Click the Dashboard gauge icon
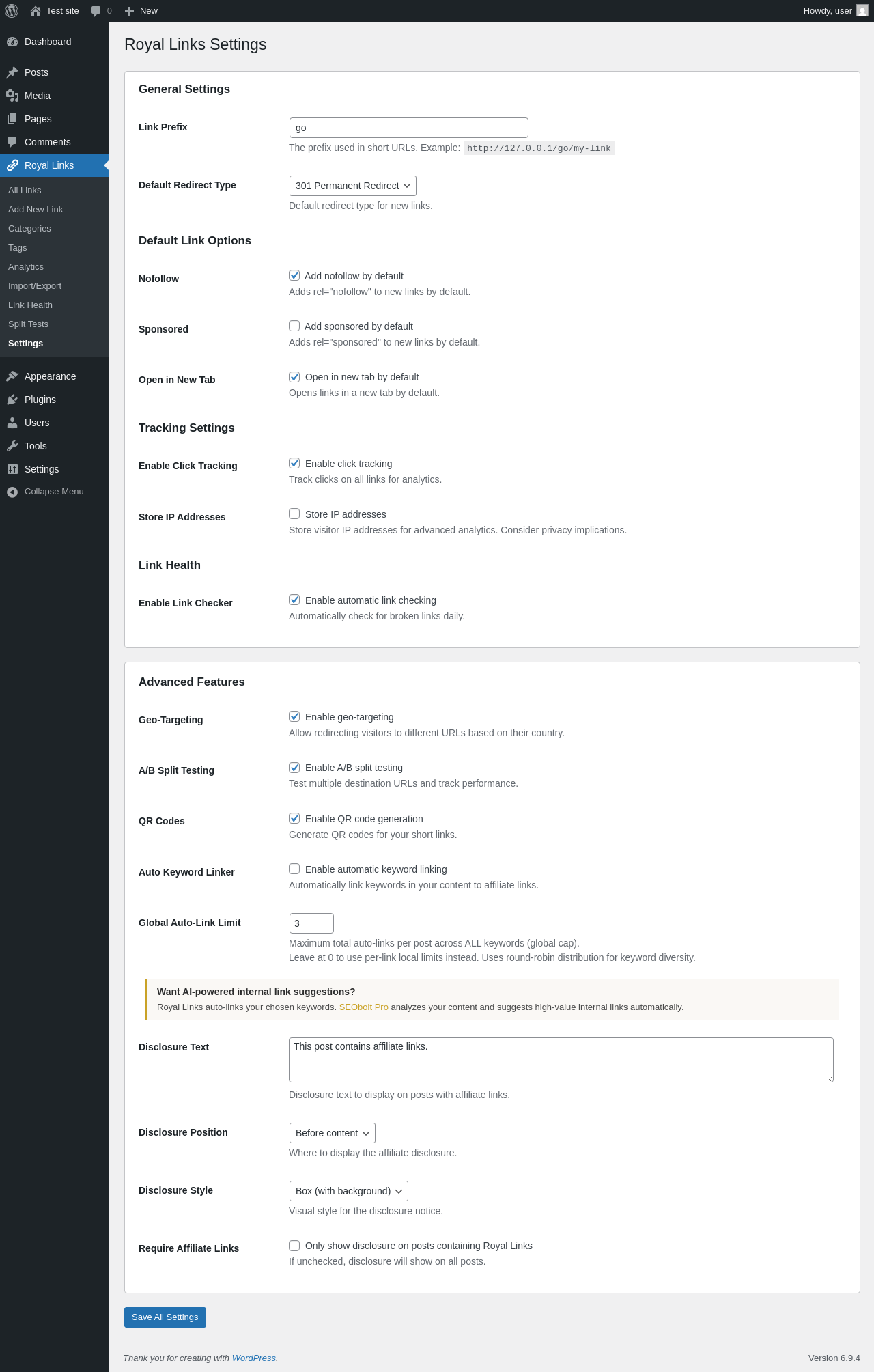Image resolution: width=874 pixels, height=1372 pixels. pyautogui.click(x=12, y=42)
